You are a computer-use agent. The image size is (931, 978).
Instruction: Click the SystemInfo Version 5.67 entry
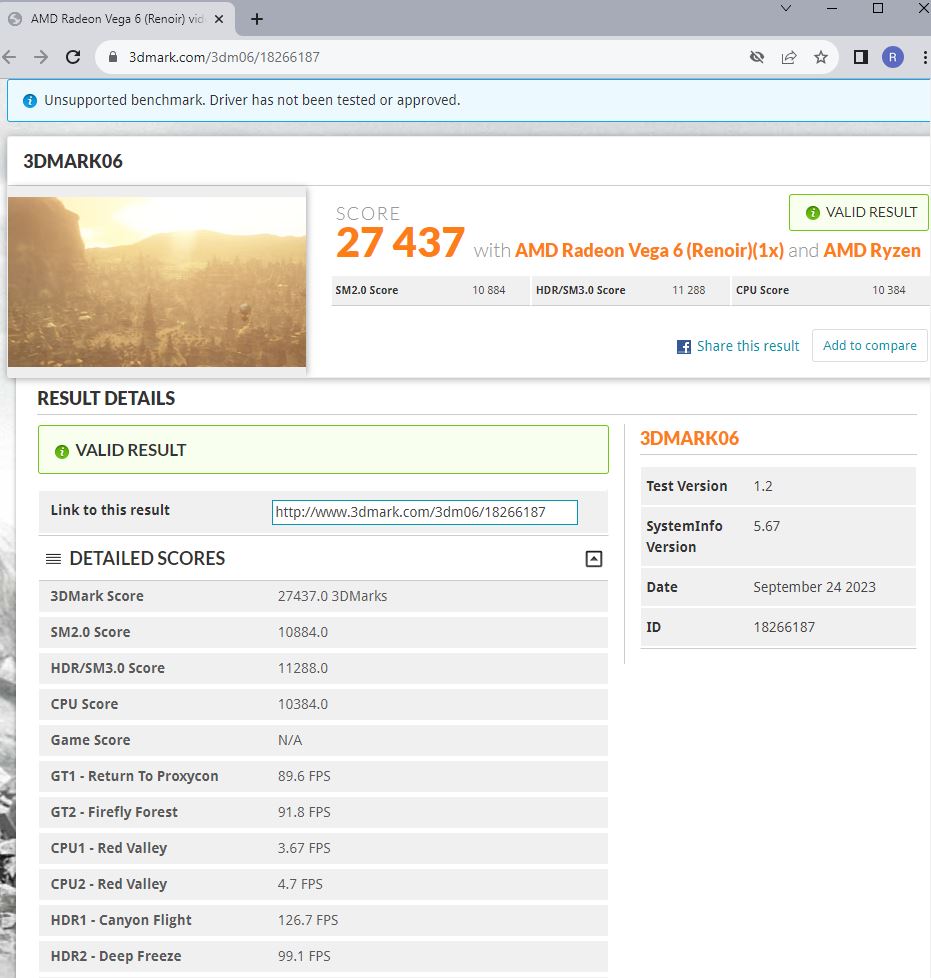tap(778, 536)
